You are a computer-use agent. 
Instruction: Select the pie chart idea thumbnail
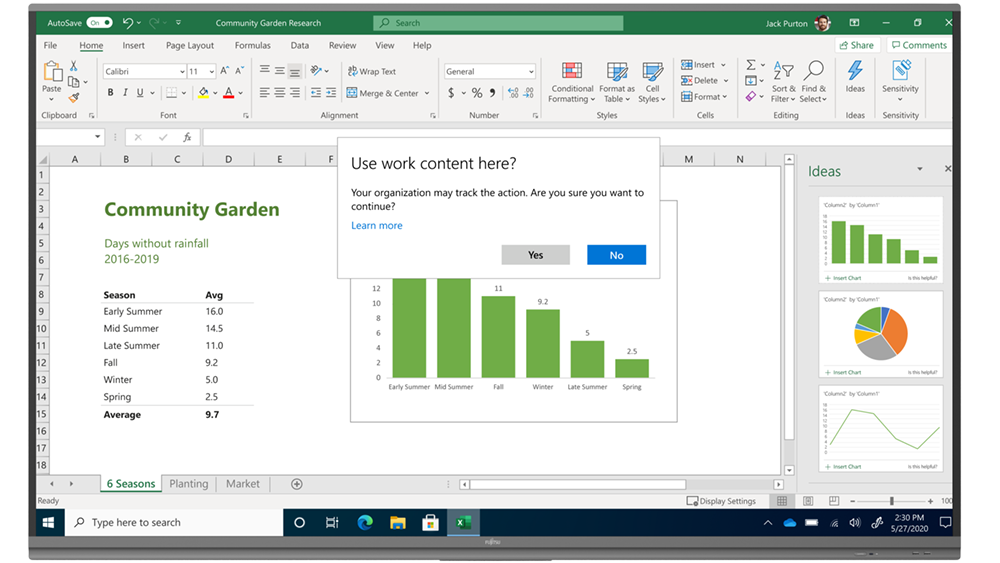coord(880,334)
